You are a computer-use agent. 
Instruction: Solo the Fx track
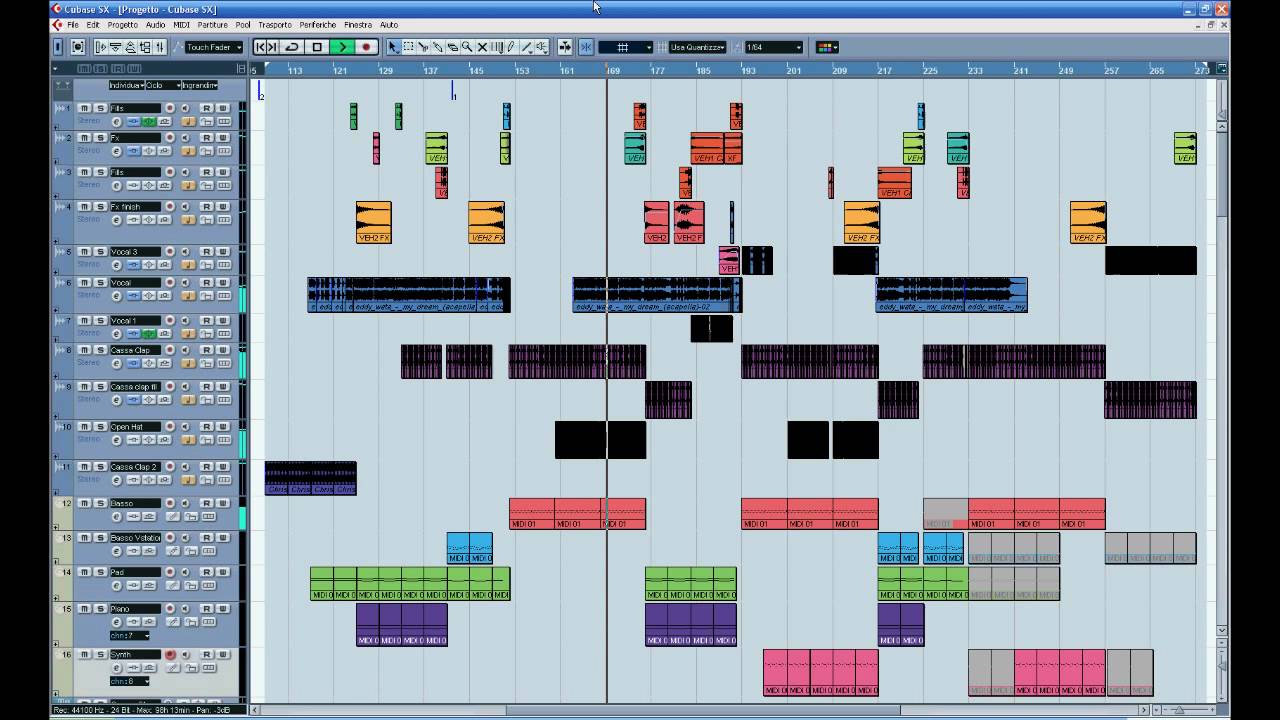pos(100,137)
